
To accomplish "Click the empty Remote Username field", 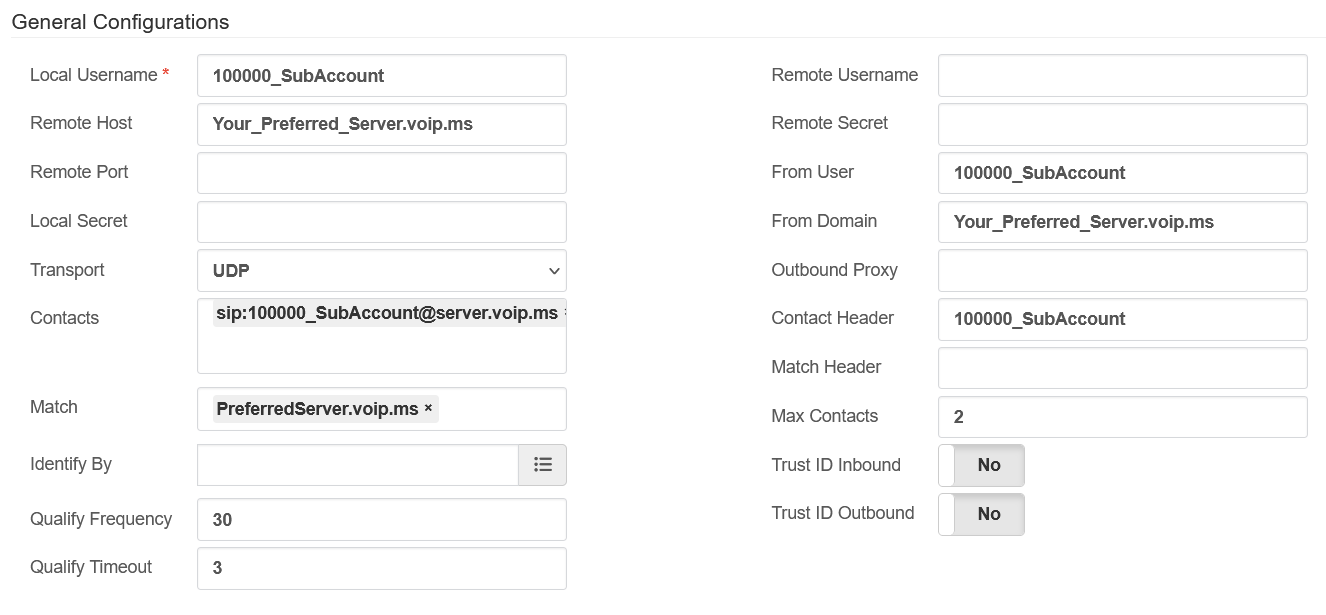I will [1122, 75].
